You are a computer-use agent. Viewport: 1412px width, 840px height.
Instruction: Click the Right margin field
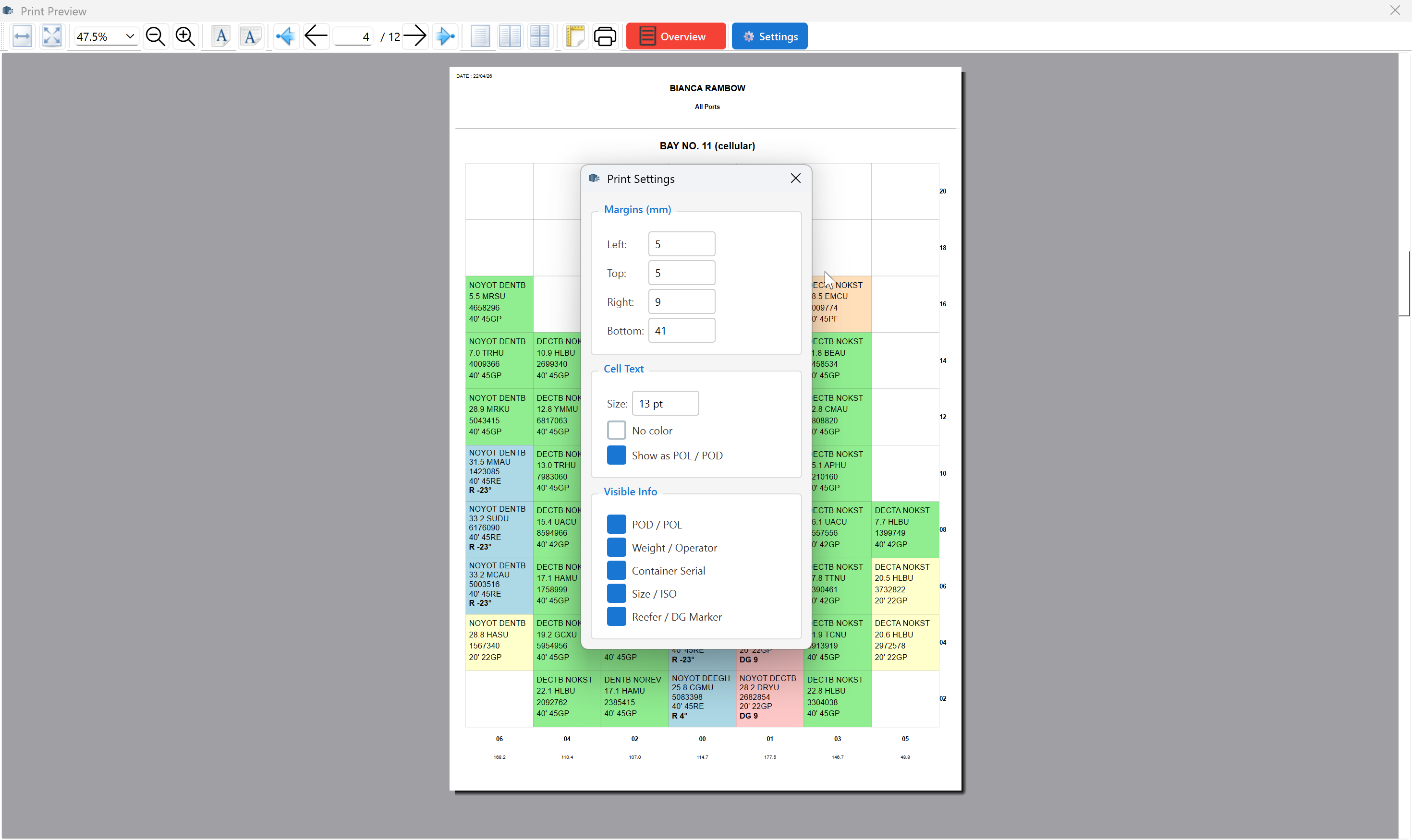(682, 302)
